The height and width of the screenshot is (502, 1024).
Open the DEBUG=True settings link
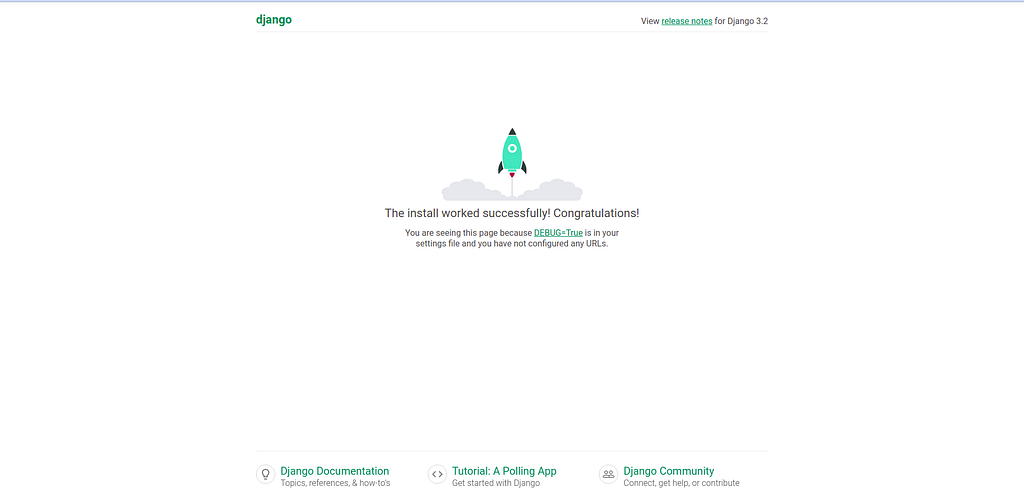tap(558, 232)
